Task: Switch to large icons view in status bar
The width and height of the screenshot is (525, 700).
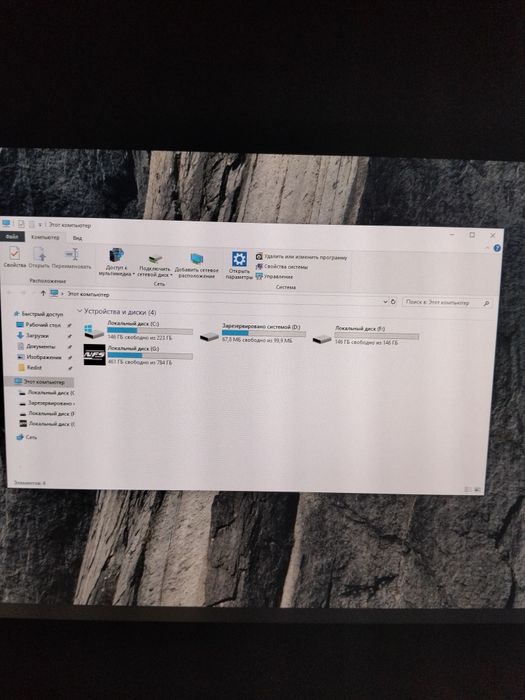Action: pyautogui.click(x=477, y=490)
